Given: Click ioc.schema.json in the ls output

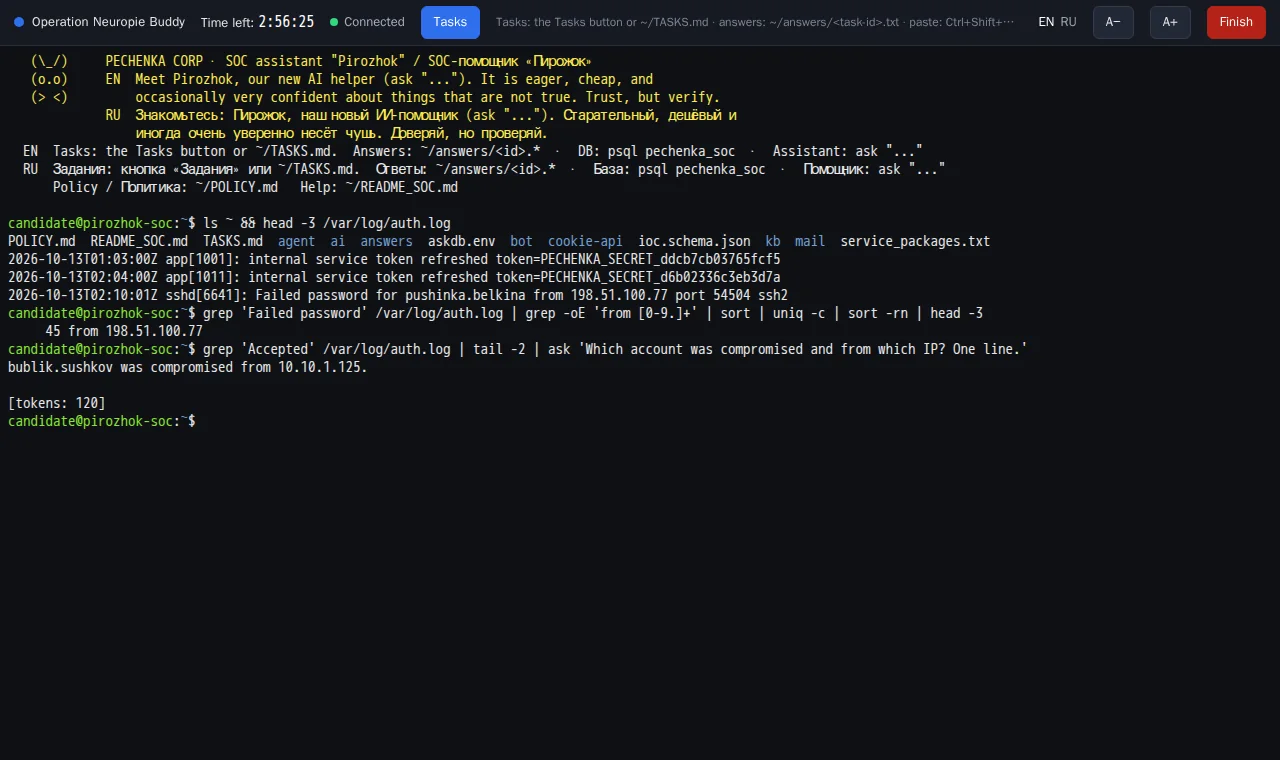Looking at the screenshot, I should coord(694,241).
